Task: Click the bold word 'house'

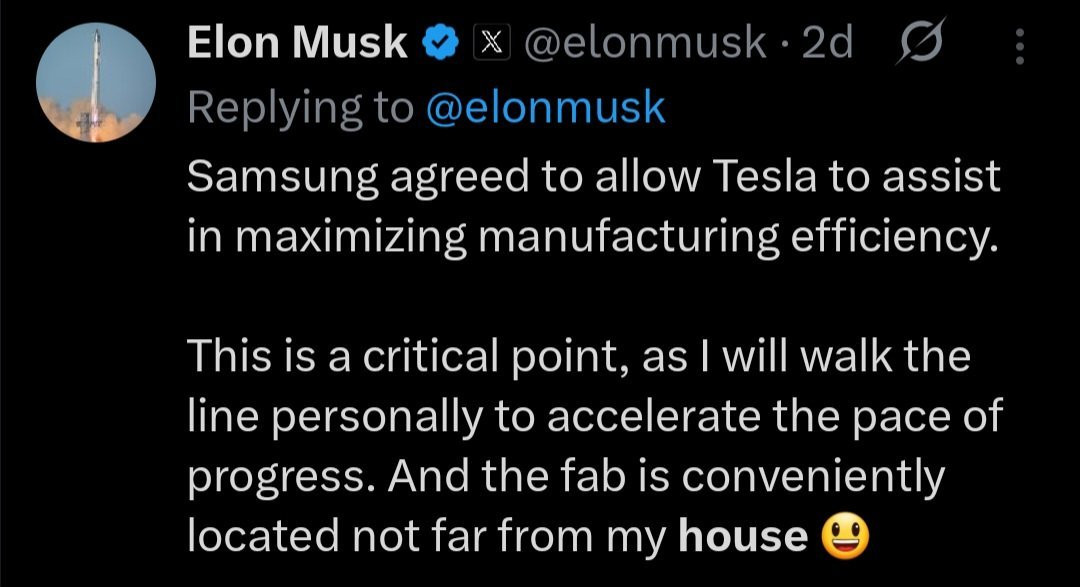Action: (743, 535)
